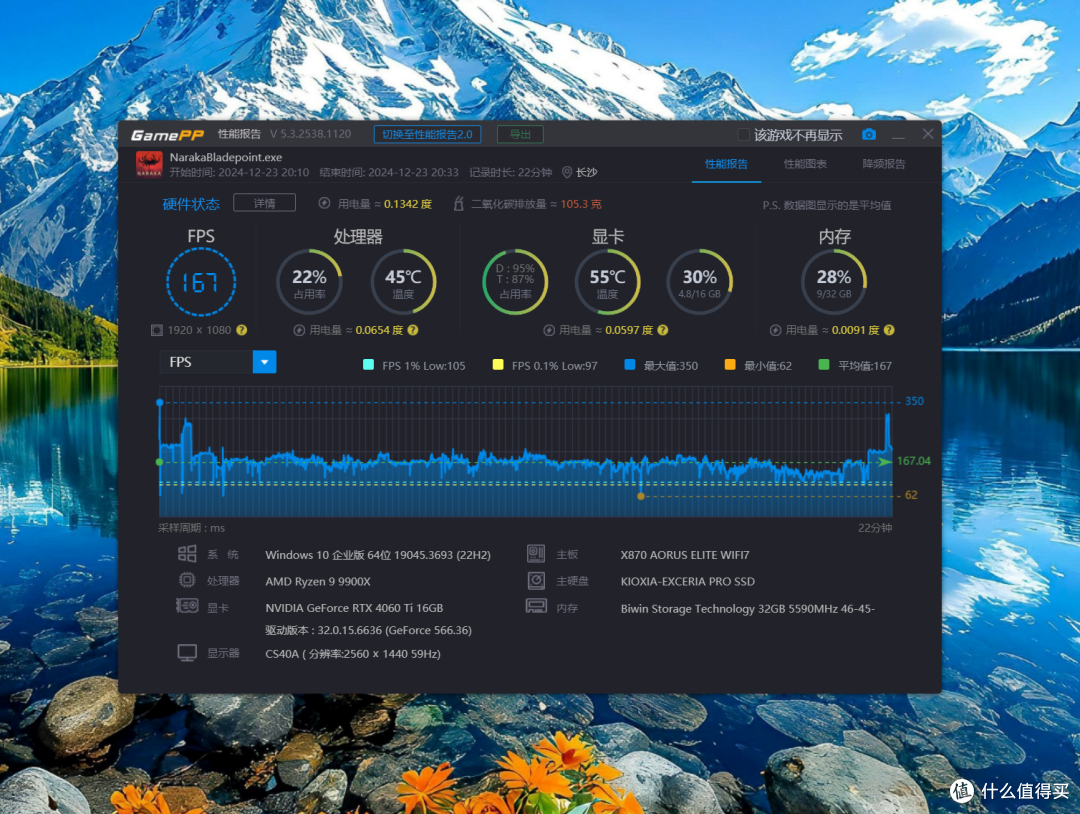The image size is (1080, 814).
Task: Click the 记录时长: 22分钟 text
Action: tap(510, 172)
